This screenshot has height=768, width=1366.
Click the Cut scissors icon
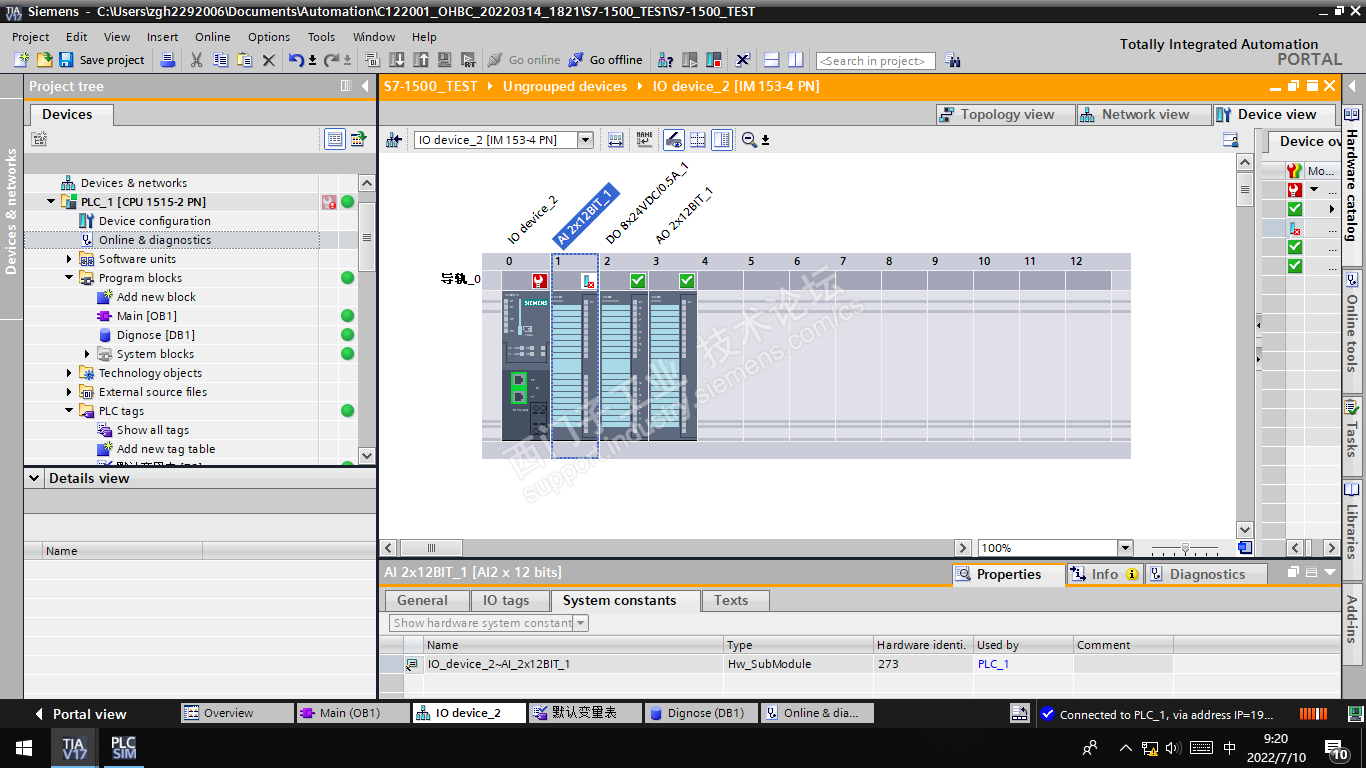point(196,60)
